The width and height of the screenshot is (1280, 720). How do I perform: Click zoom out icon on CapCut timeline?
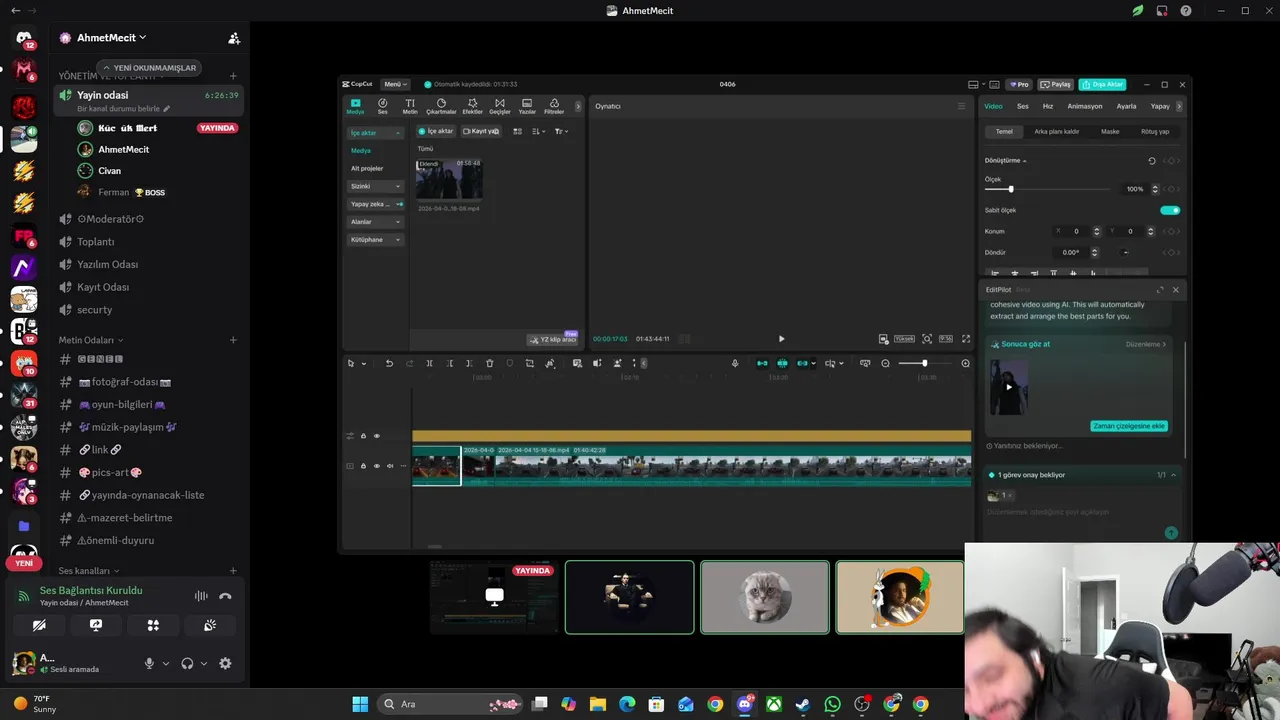(885, 364)
